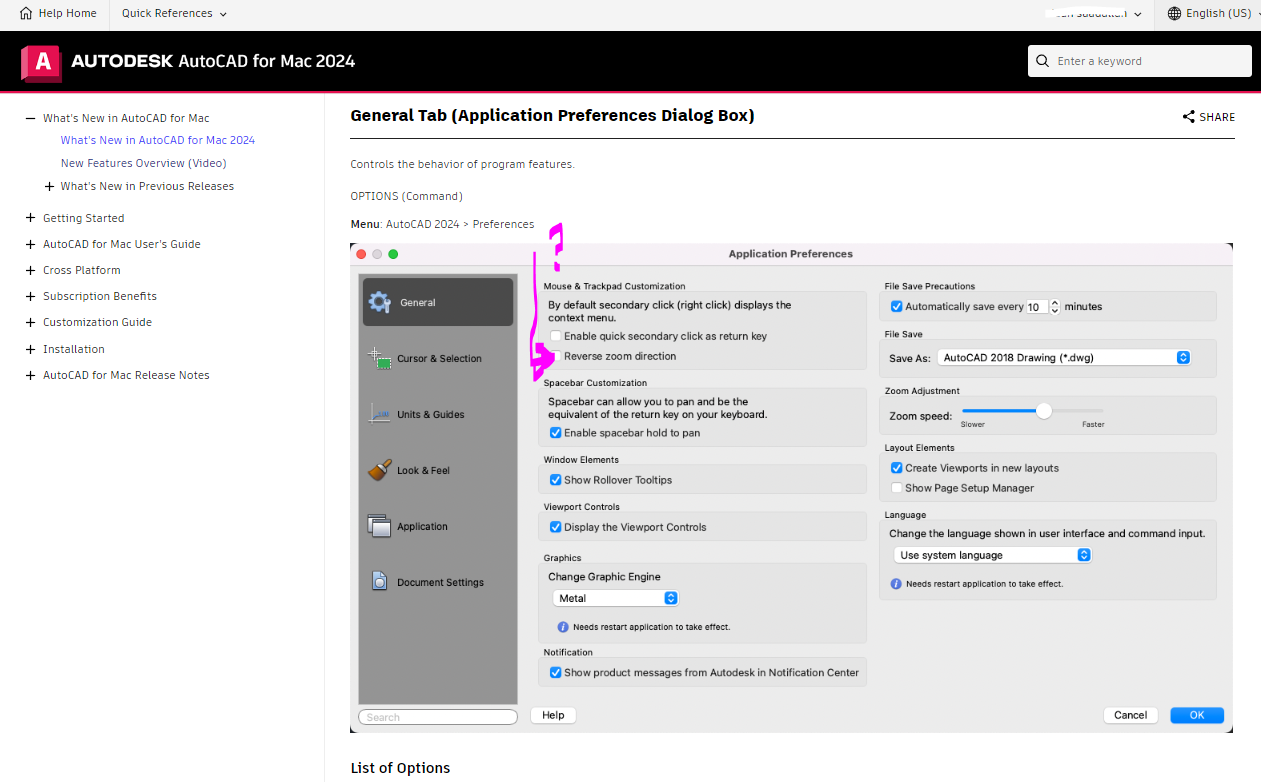Select the Application preferences tab

point(421,526)
